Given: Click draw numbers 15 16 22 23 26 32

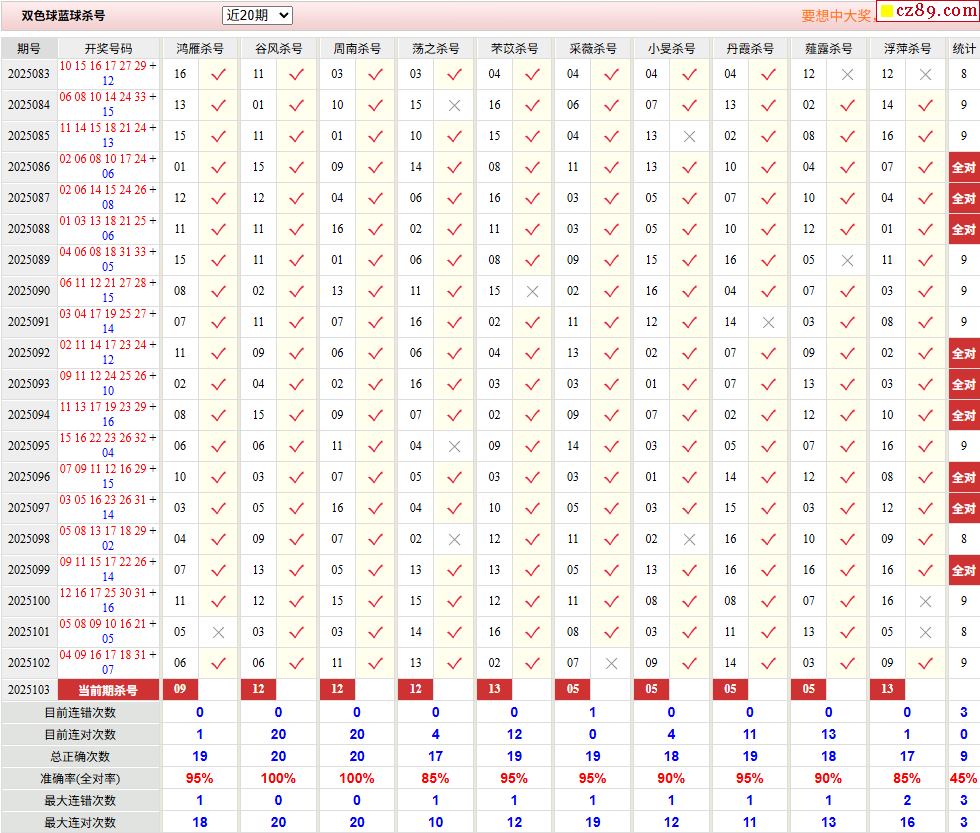Looking at the screenshot, I should (x=103, y=437).
